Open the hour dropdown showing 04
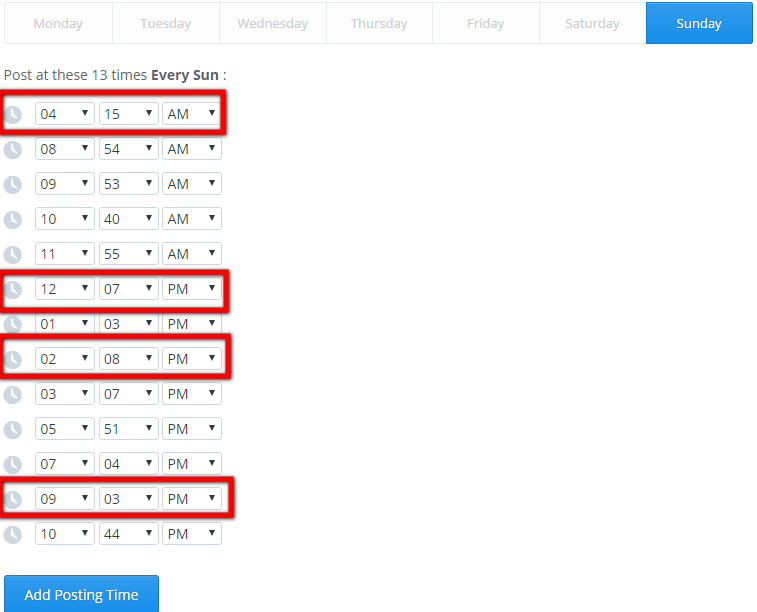 64,114
